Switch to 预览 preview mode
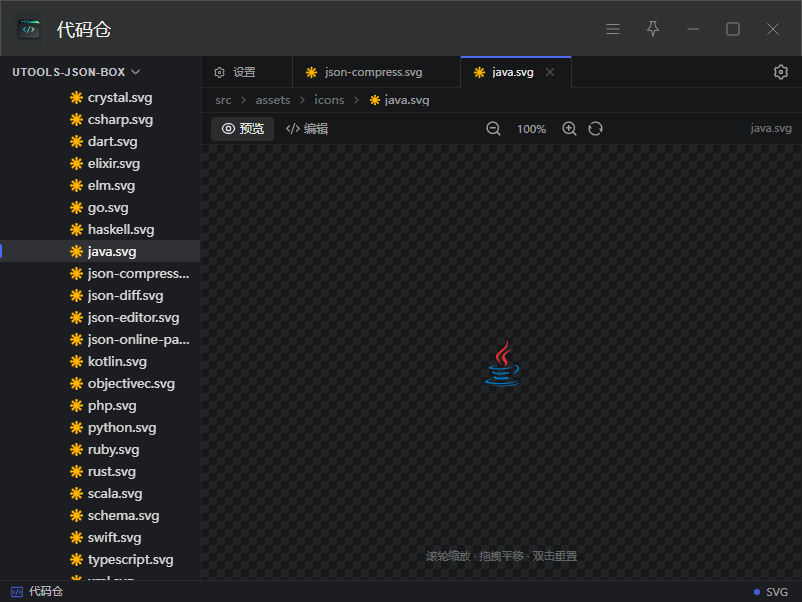 point(242,128)
